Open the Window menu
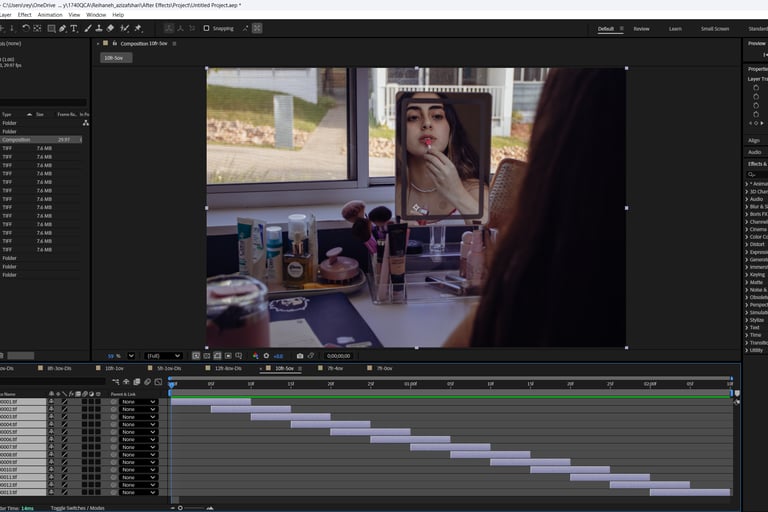768x512 pixels. click(96, 15)
